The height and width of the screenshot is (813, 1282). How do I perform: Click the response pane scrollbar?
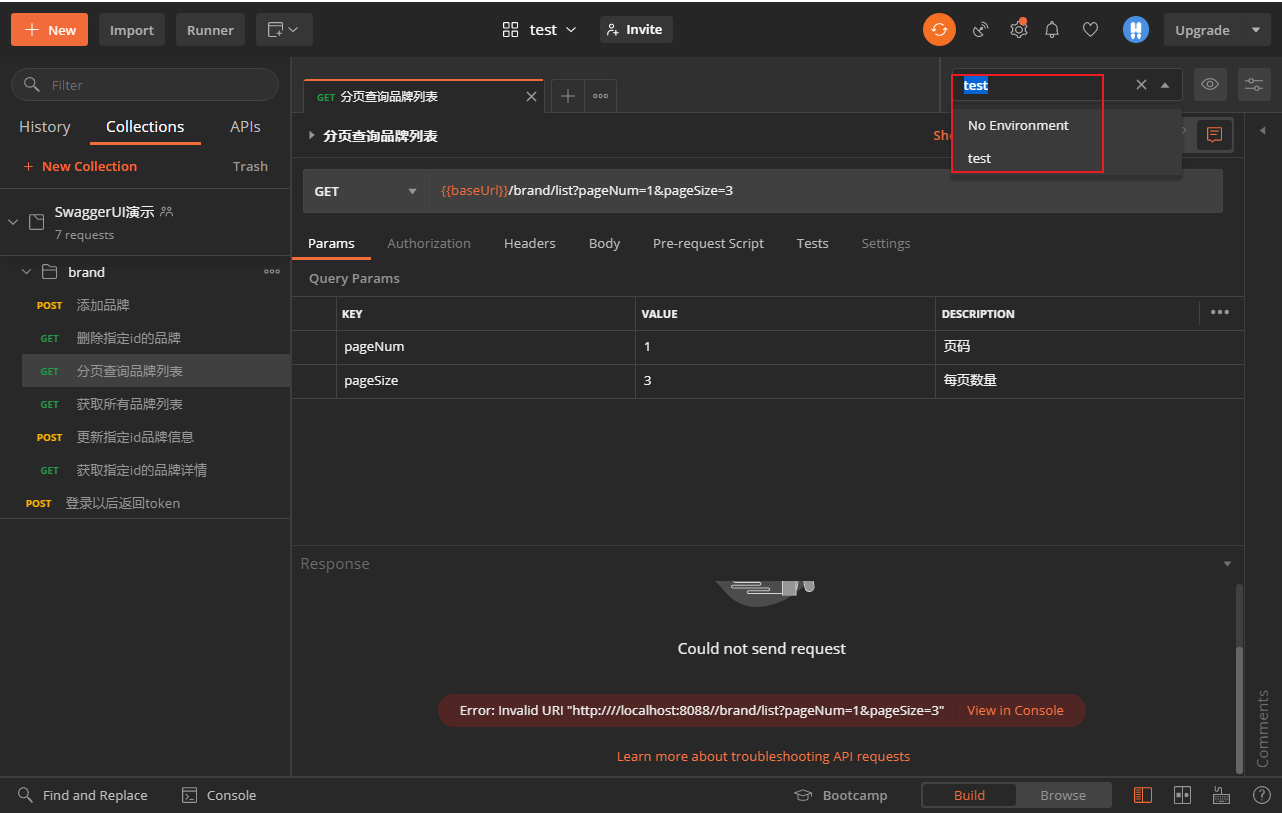click(1240, 710)
